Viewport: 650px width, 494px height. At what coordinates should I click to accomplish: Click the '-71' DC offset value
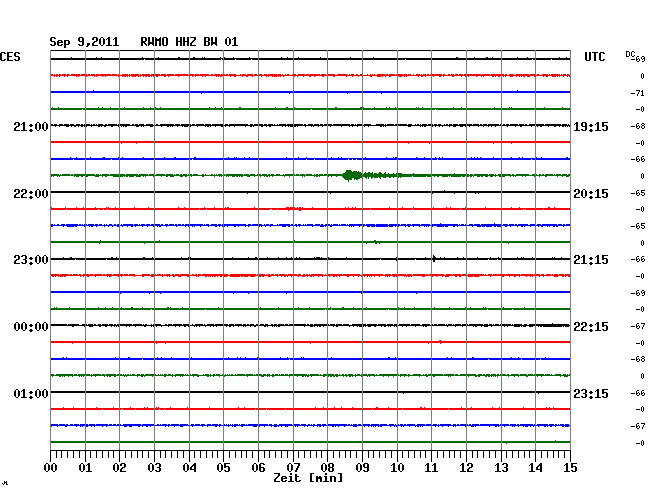[x=638, y=93]
